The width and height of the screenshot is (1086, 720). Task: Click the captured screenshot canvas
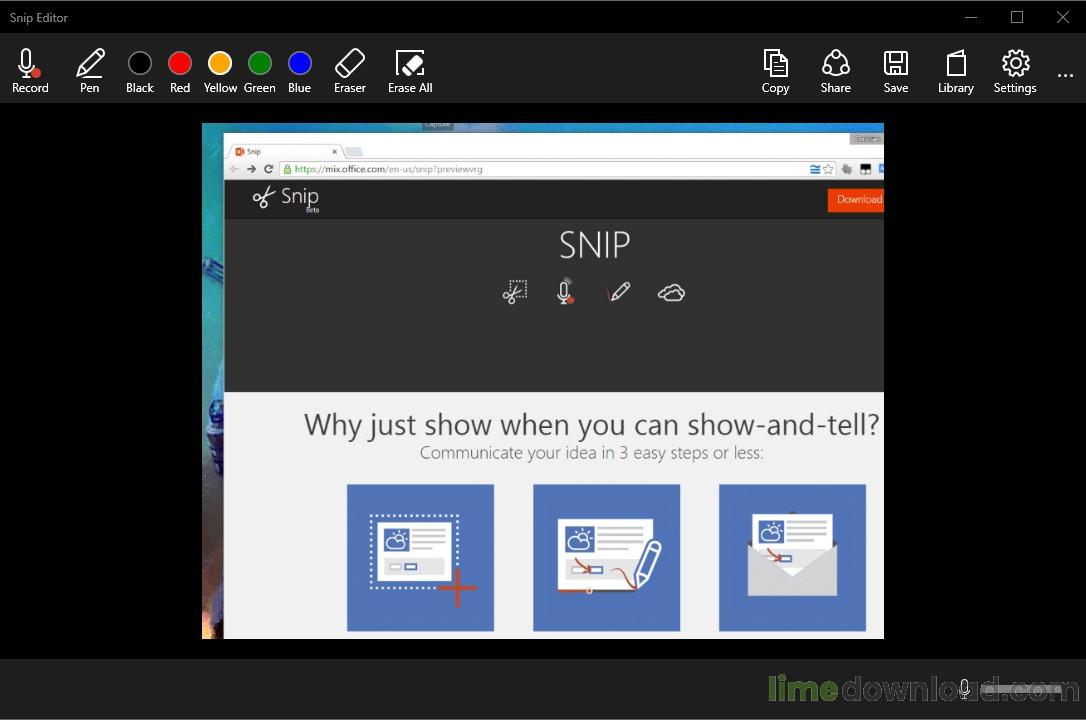[542, 381]
